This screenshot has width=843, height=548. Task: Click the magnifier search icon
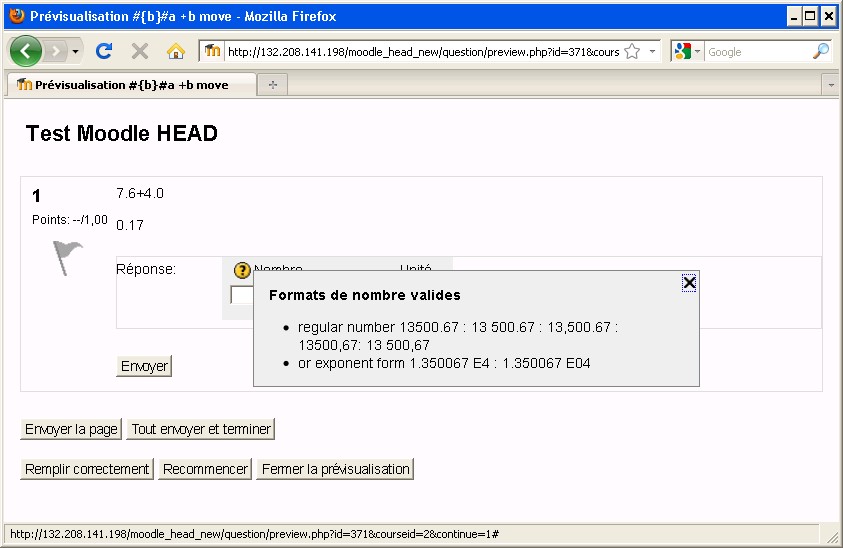click(821, 52)
